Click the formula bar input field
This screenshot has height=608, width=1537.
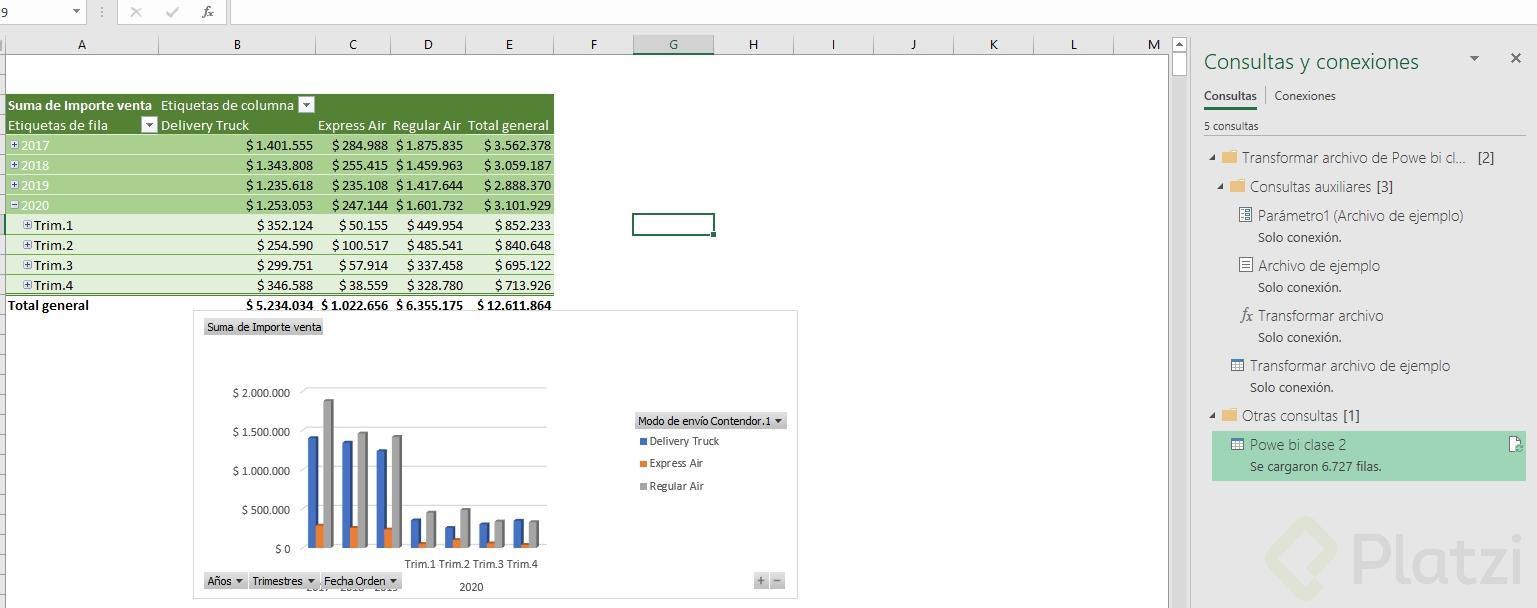click(x=882, y=12)
